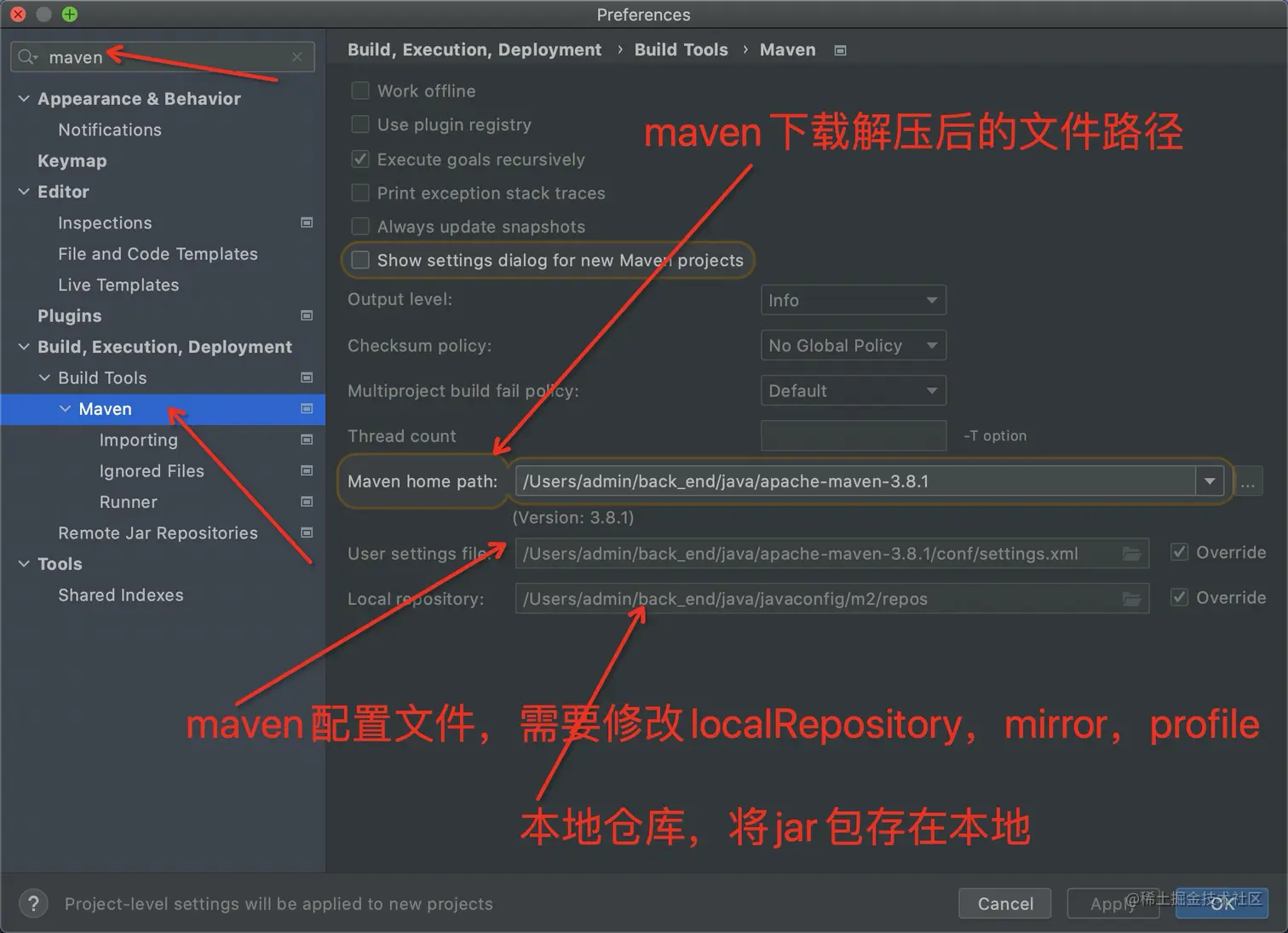Viewport: 1288px width, 933px height.
Task: Click the Cancel button
Action: click(1005, 903)
